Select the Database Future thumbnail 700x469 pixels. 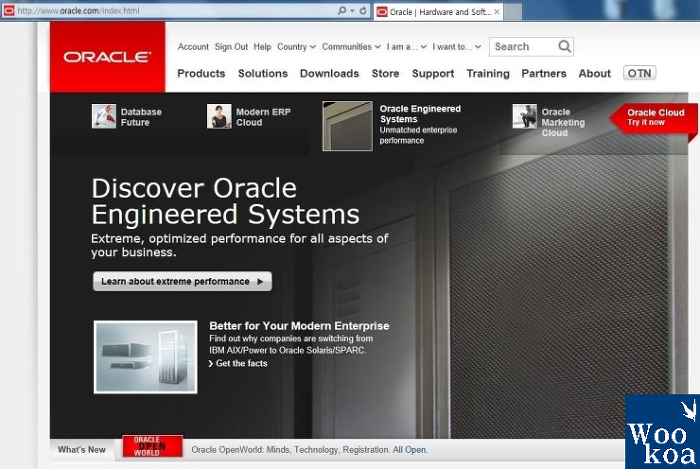click(104, 116)
